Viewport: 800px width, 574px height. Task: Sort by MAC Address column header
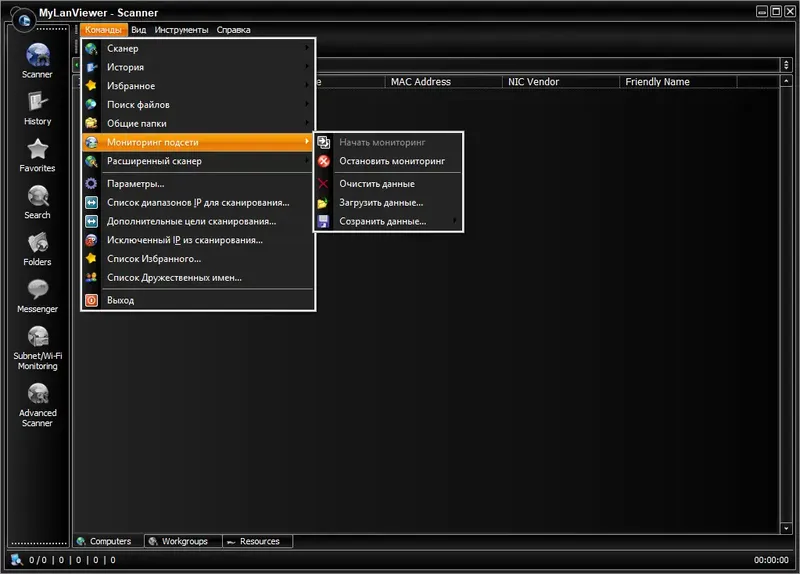tap(443, 82)
